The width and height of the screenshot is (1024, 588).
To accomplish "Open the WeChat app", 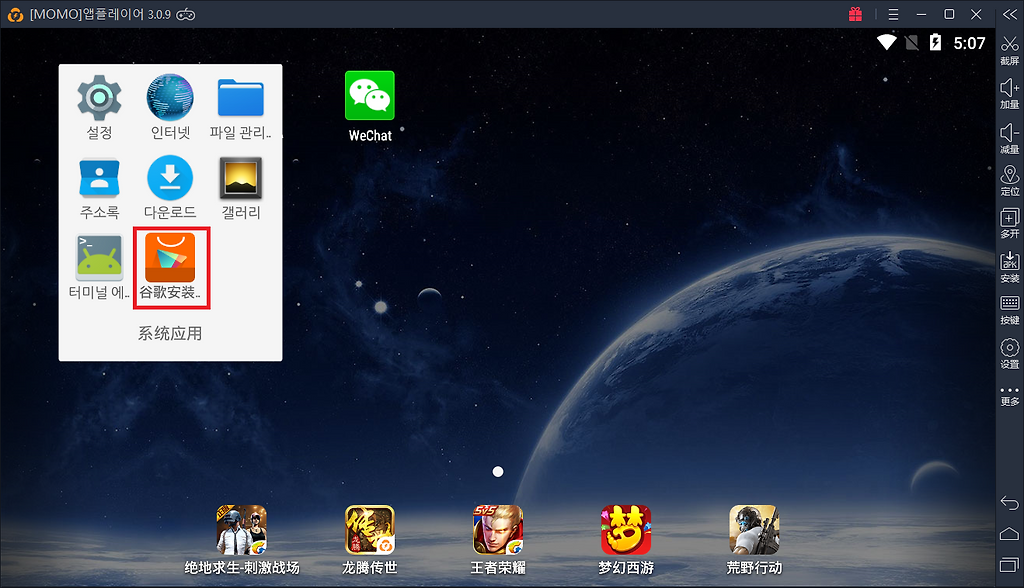I will (369, 97).
